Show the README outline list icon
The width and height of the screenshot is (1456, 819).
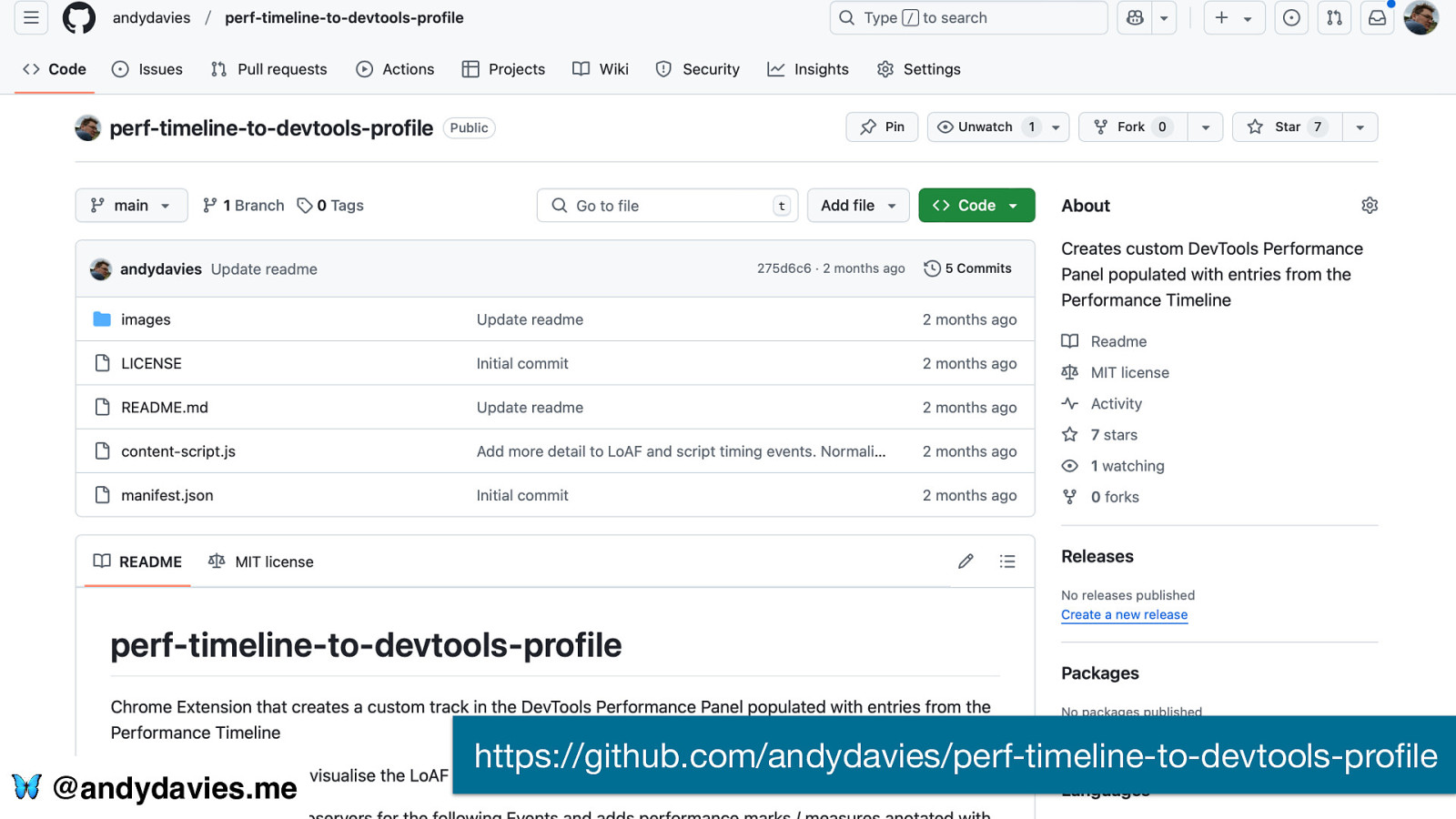tap(1007, 561)
